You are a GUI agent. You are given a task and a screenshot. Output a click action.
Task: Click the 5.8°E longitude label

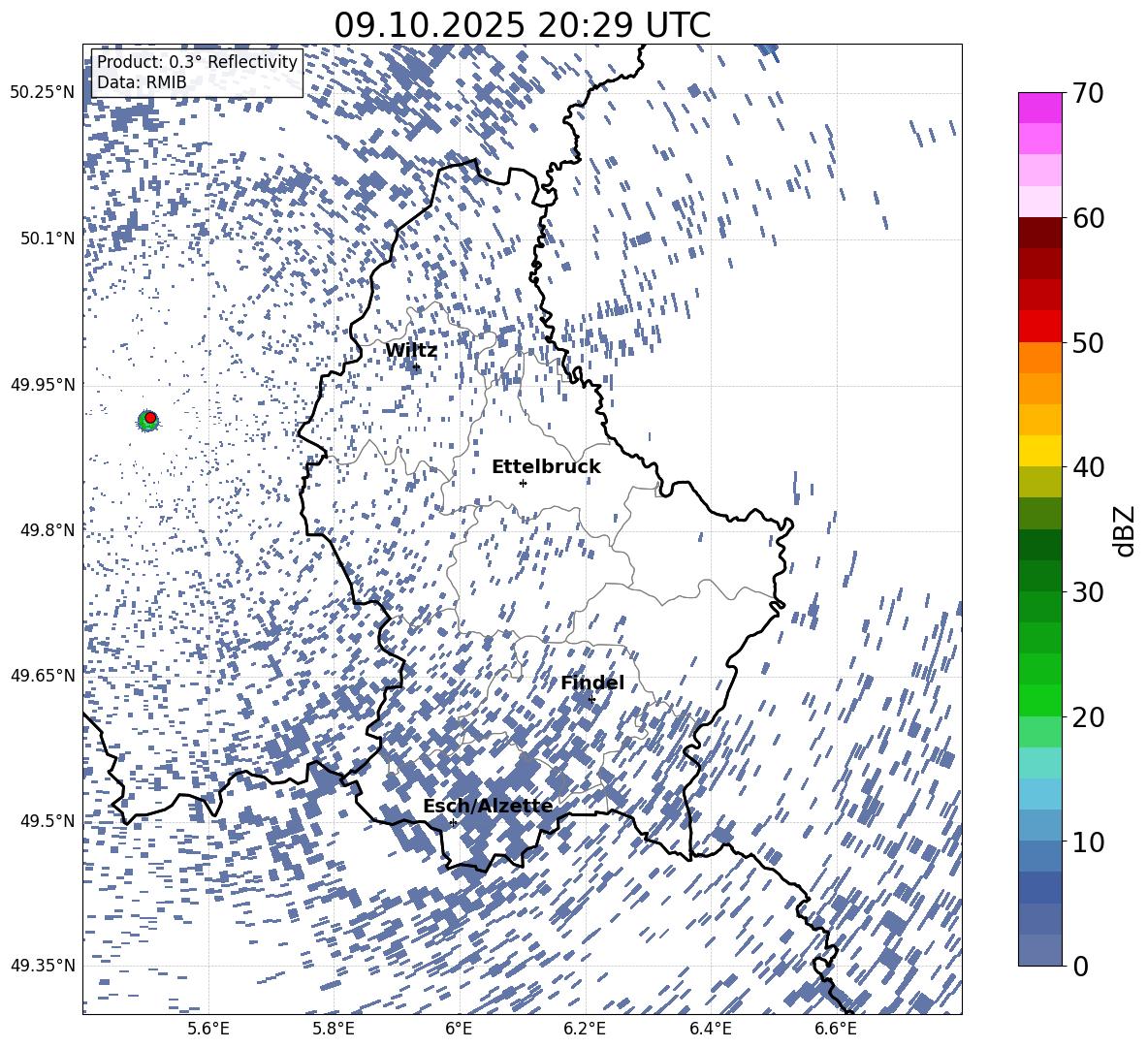[334, 1029]
